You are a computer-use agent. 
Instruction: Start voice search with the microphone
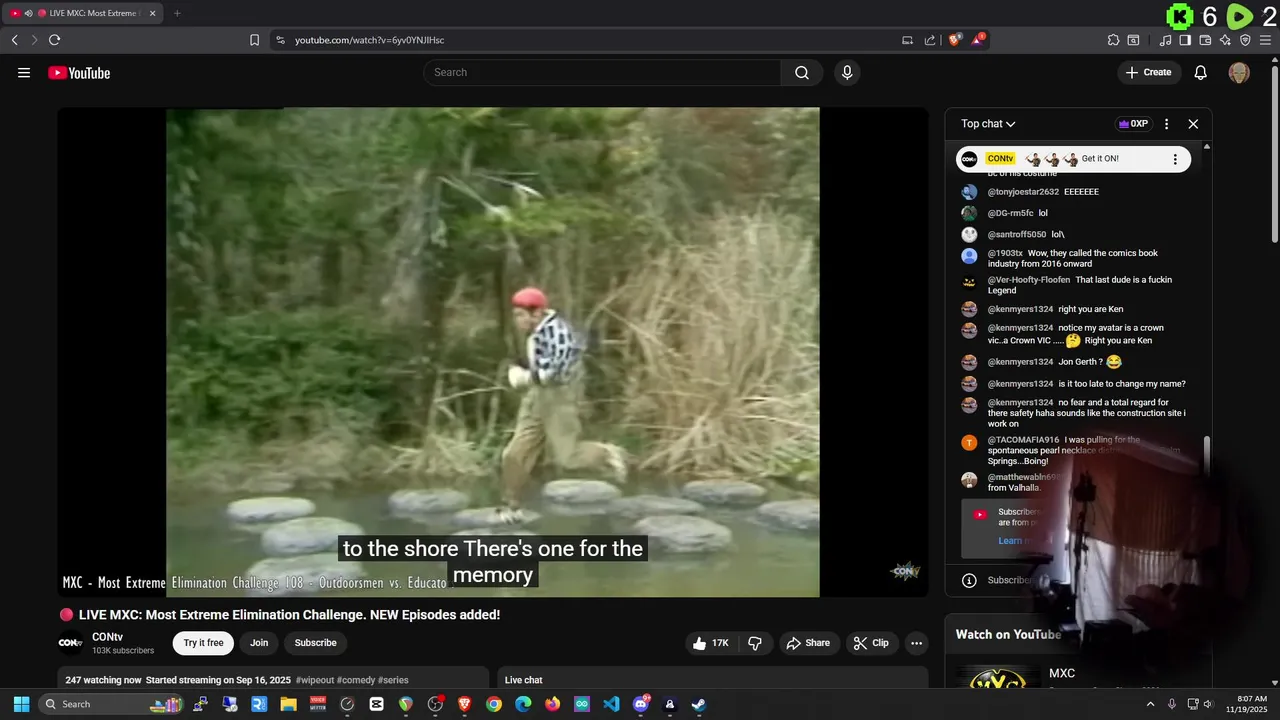click(x=847, y=72)
